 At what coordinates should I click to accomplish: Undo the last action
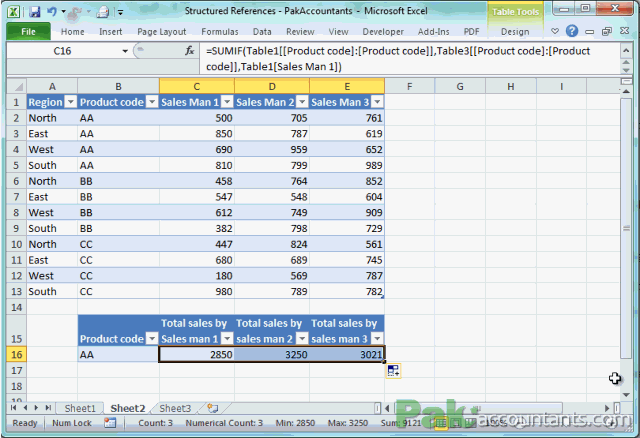coord(51,11)
